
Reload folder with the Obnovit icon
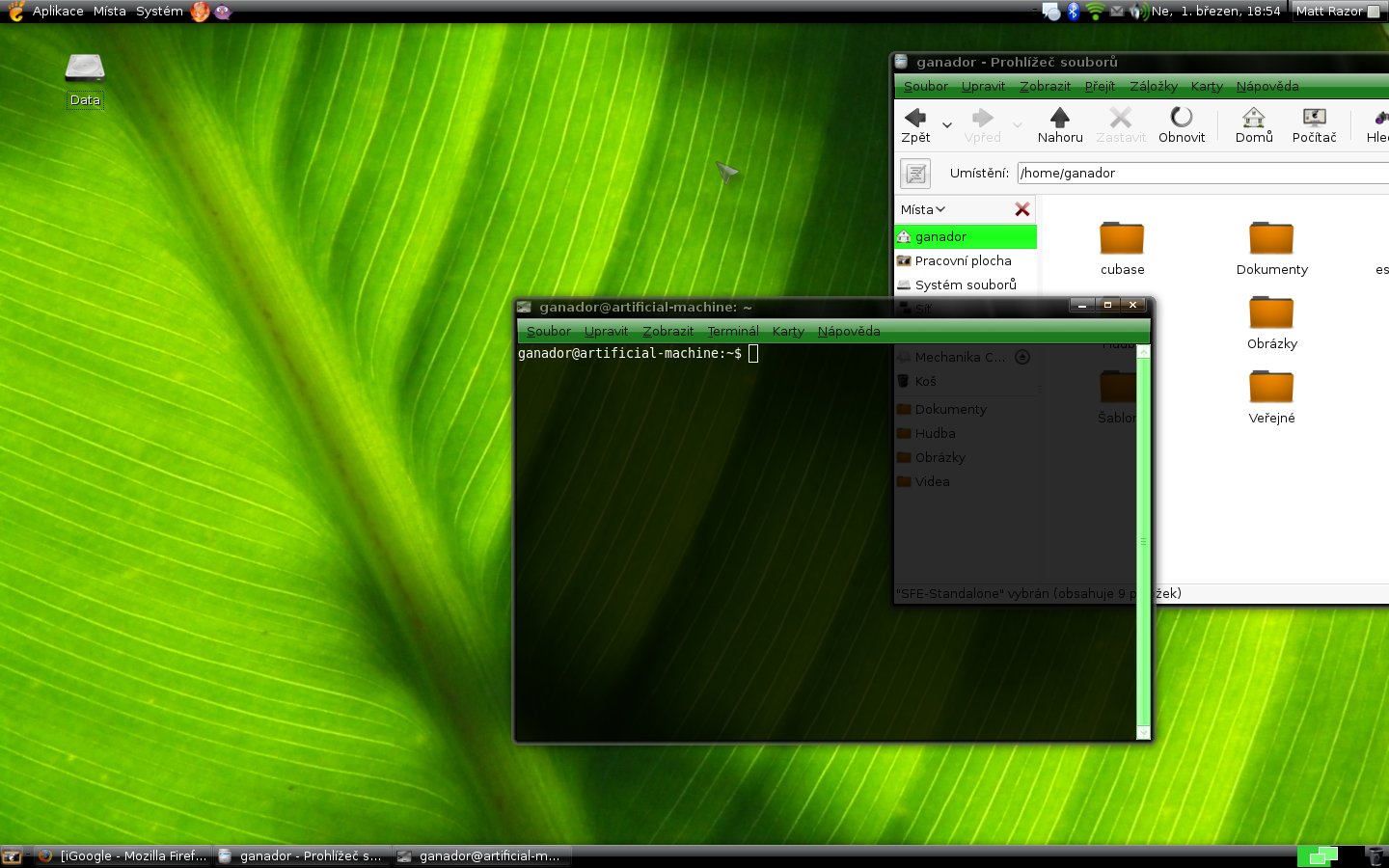pyautogui.click(x=1182, y=118)
